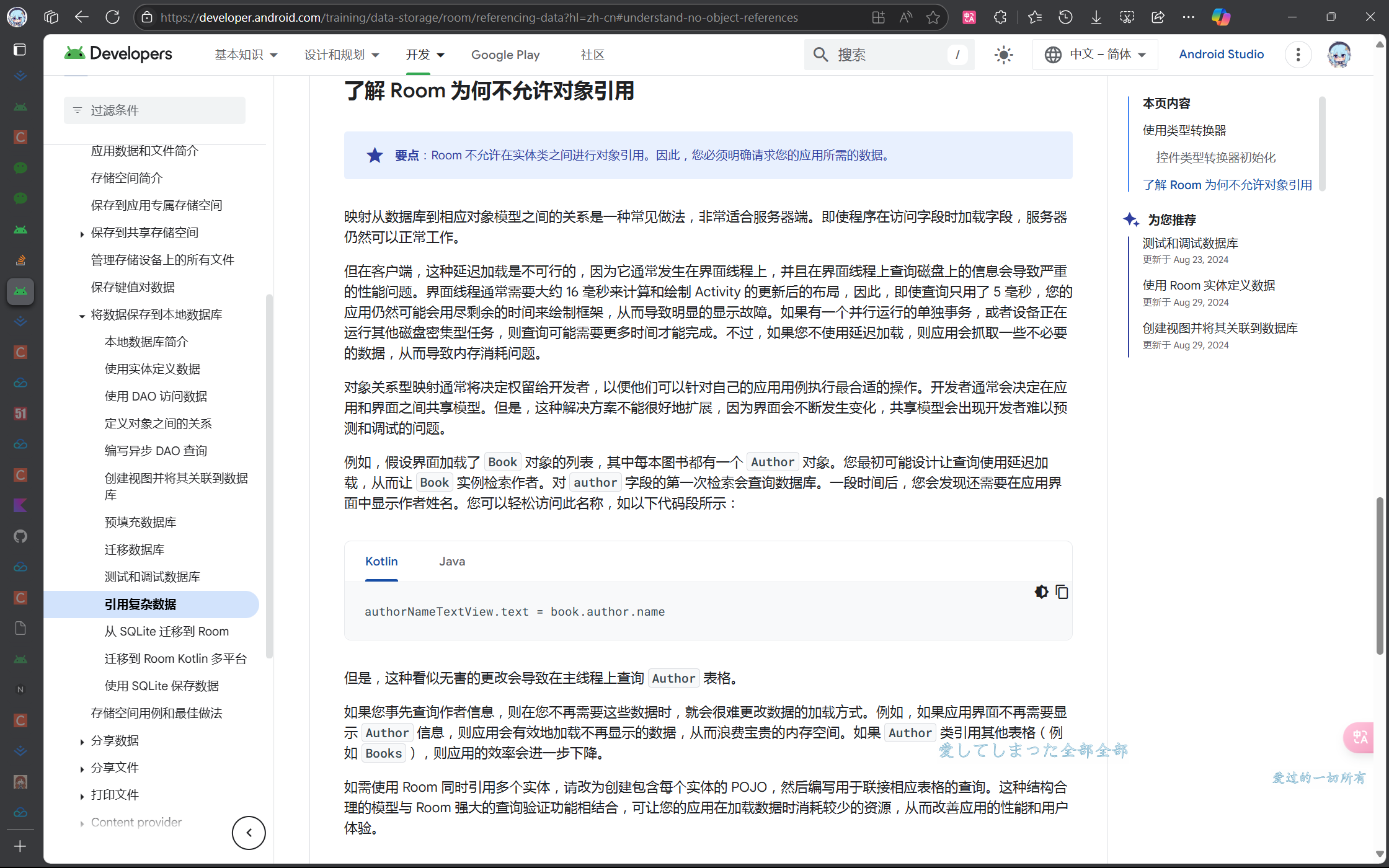Viewport: 1389px width, 868px height.
Task: Open 迁移数据库 in sidebar
Action: (135, 549)
